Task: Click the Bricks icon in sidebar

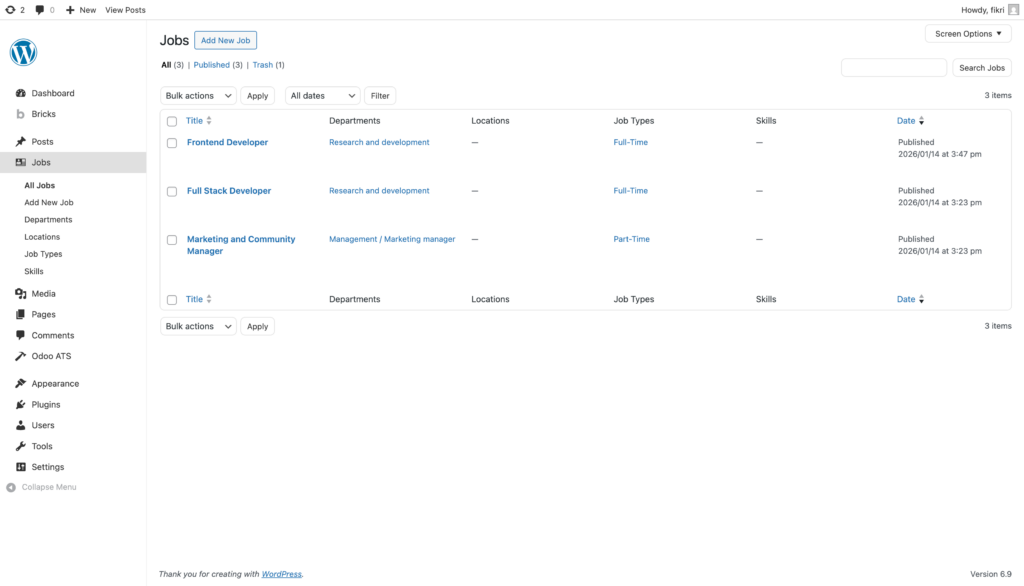Action: [21, 114]
